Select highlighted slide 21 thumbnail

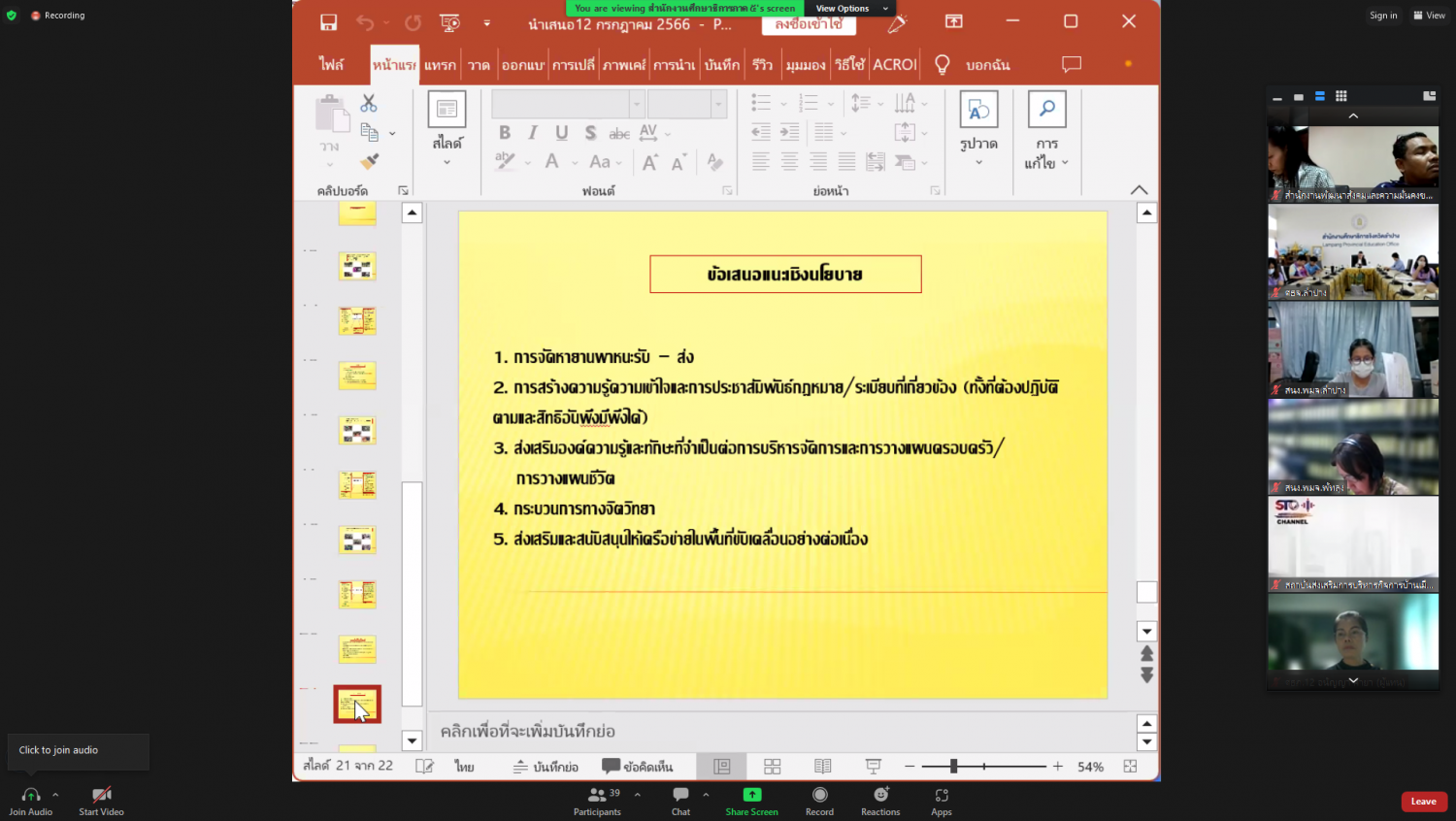tap(357, 704)
